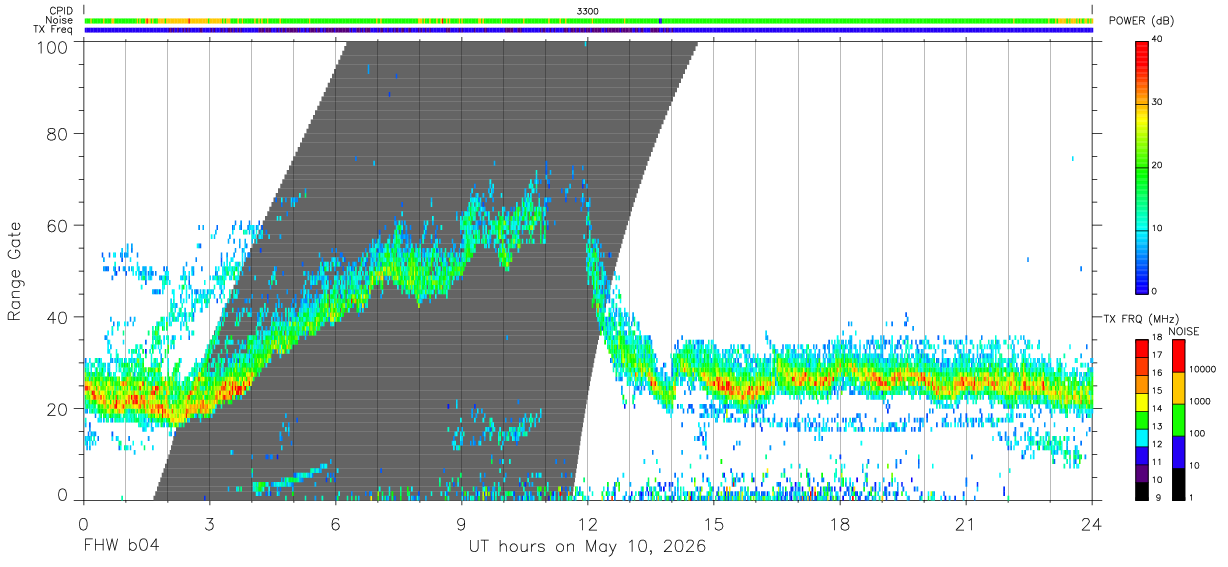Click the 40 tick on the Range Gate axis

point(57,317)
